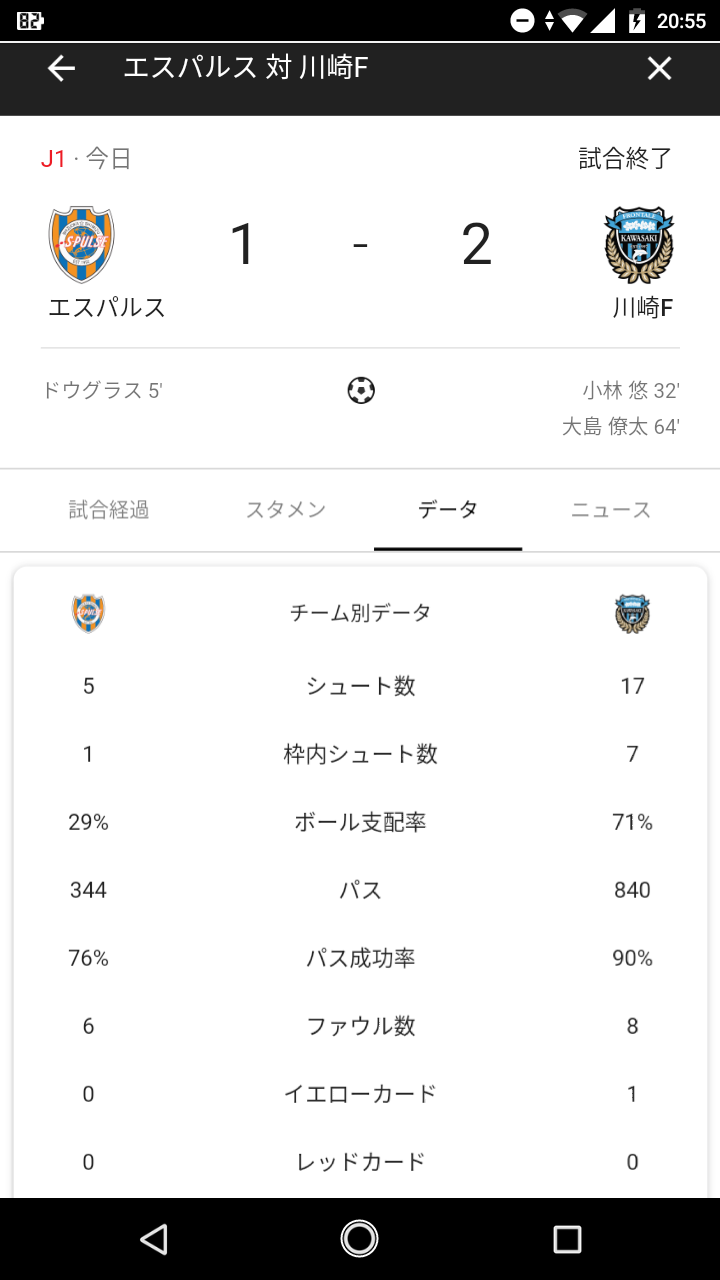Tap the Android recent apps square button
720x1280 pixels.
pyautogui.click(x=567, y=1239)
